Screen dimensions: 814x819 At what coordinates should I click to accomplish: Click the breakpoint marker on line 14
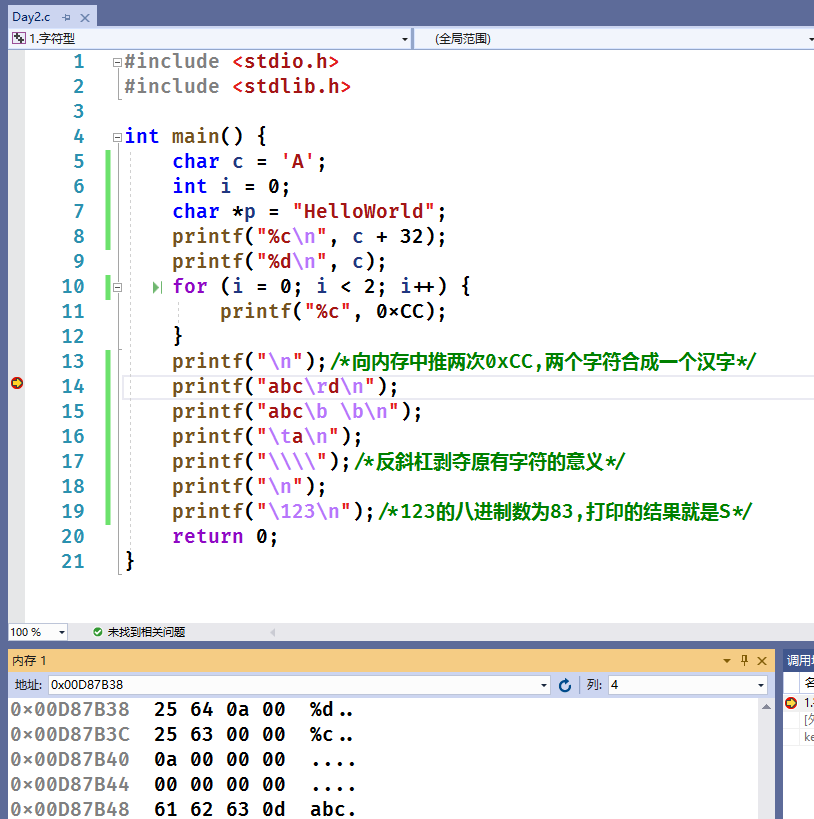(x=17, y=383)
